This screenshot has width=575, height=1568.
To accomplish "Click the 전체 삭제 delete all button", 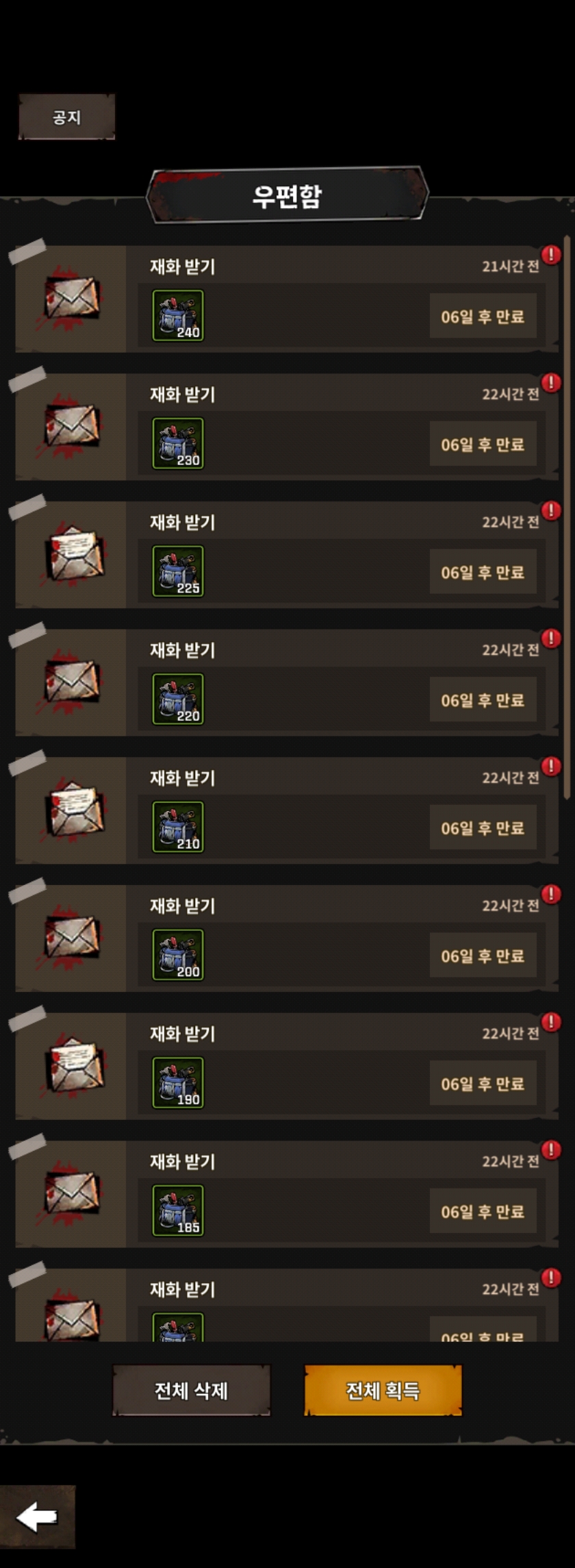I will [191, 1391].
